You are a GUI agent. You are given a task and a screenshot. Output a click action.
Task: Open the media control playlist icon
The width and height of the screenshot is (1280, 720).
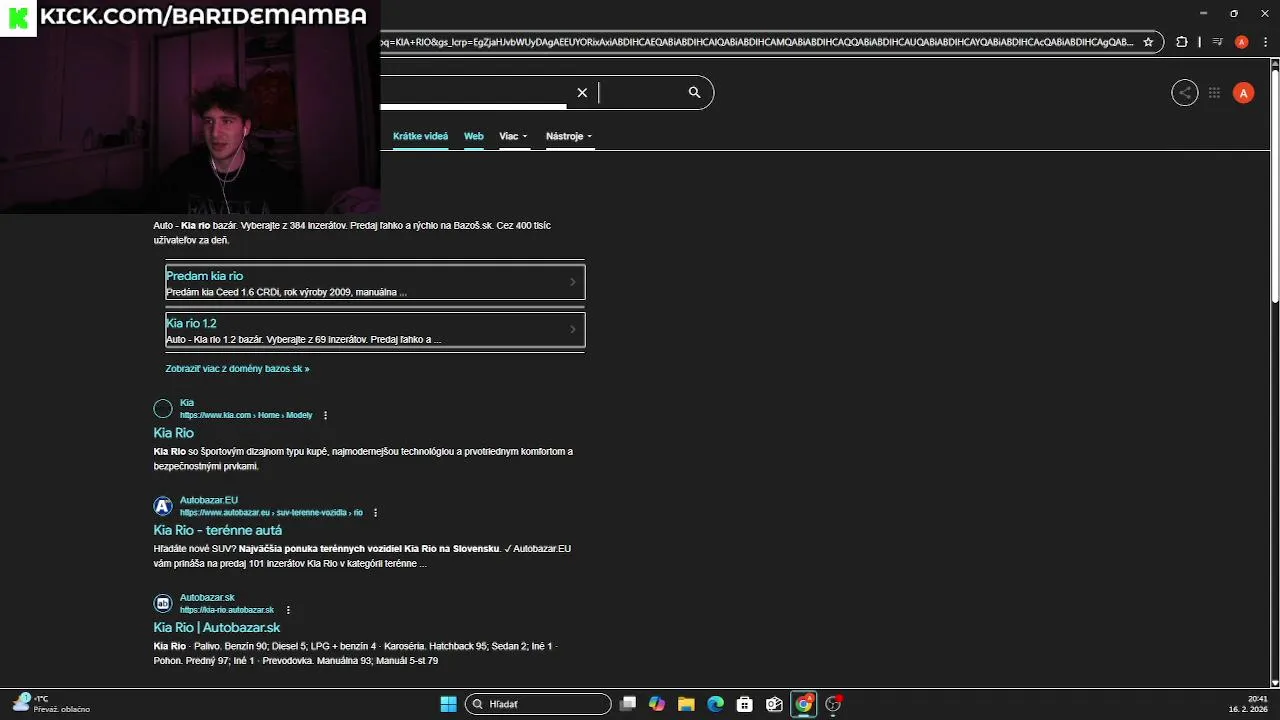[1217, 42]
